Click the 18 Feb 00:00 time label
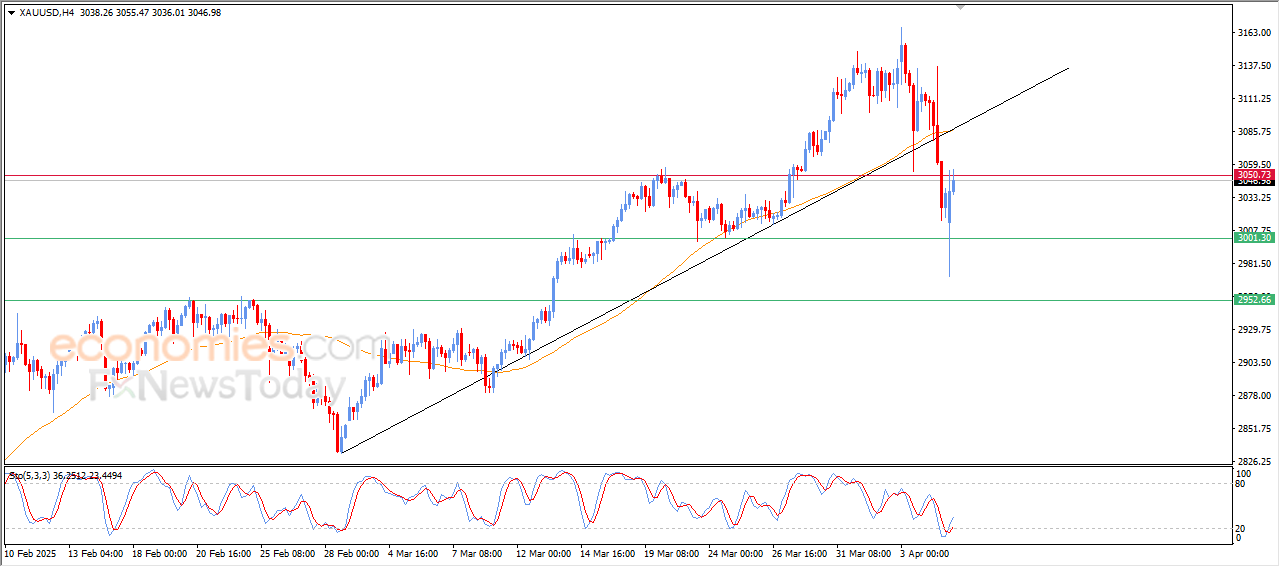 [159, 552]
